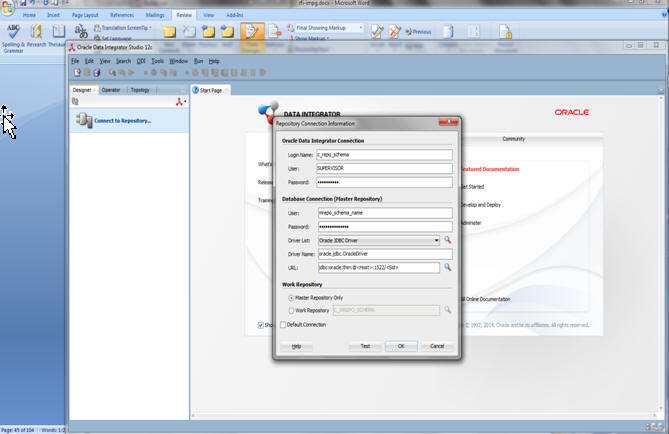Open the Word Page Layout ribbon tab

[85, 15]
